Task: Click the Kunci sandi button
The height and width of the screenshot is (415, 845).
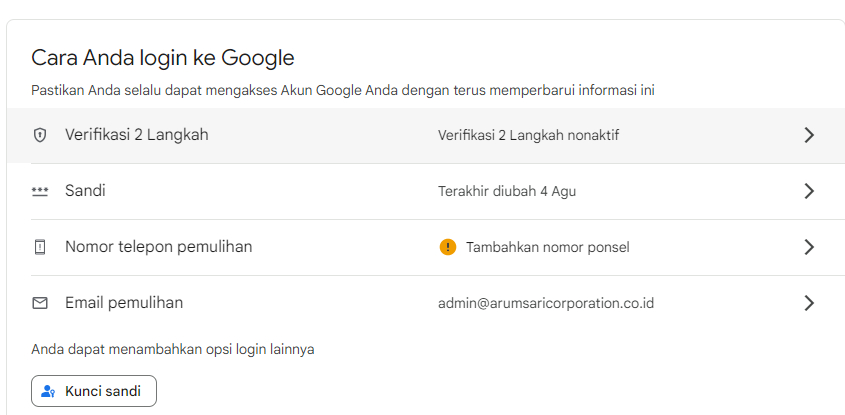Action: [x=94, y=391]
